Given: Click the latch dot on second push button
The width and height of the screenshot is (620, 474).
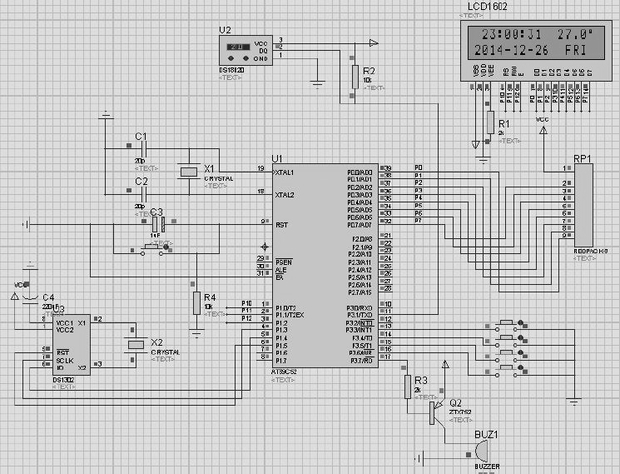Looking at the screenshot, I should pos(521,338).
